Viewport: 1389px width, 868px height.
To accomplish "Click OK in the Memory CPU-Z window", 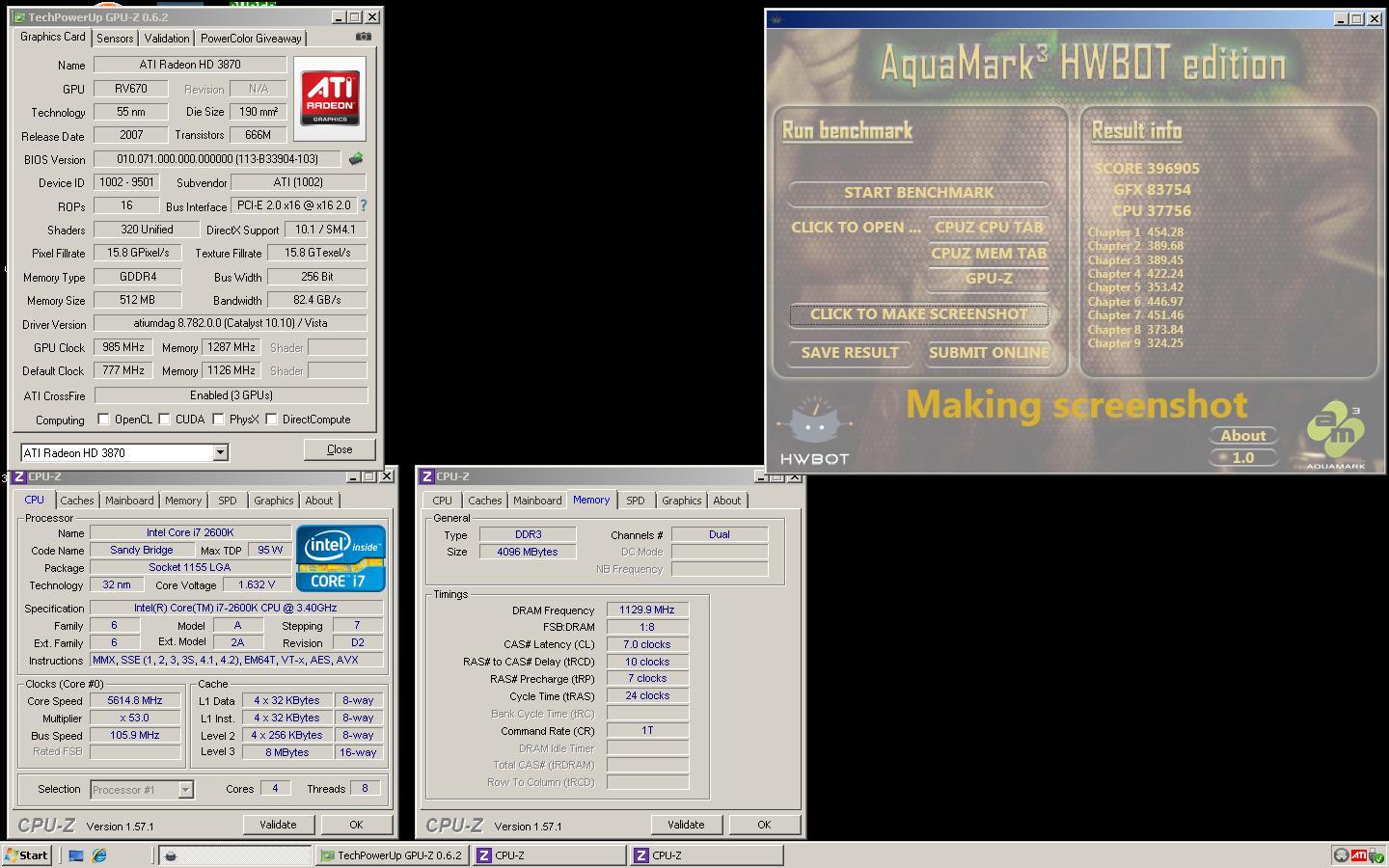I will point(764,825).
